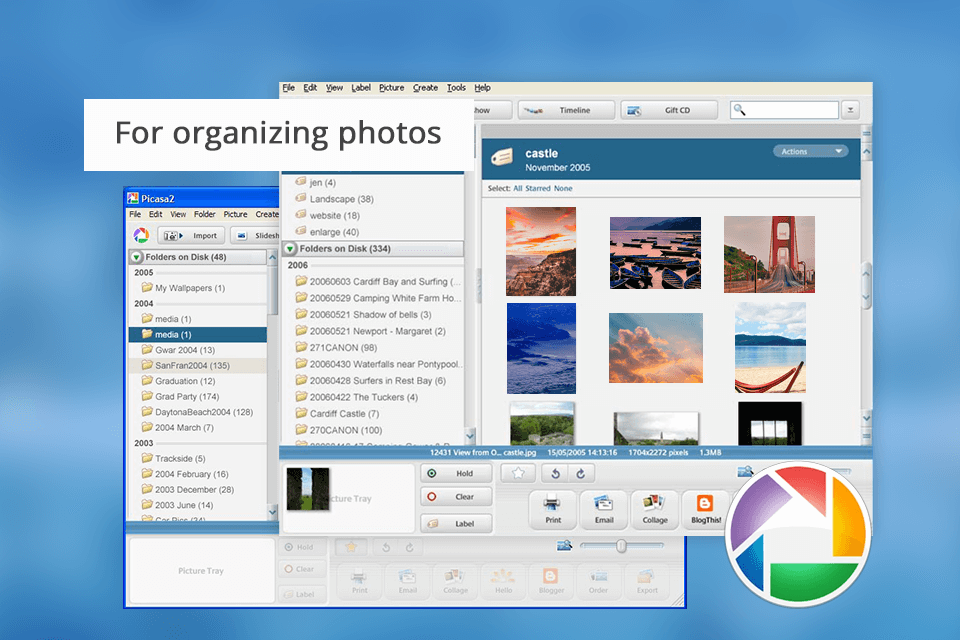Open the 270CANON (100) folder
The height and width of the screenshot is (640, 960).
(x=339, y=431)
